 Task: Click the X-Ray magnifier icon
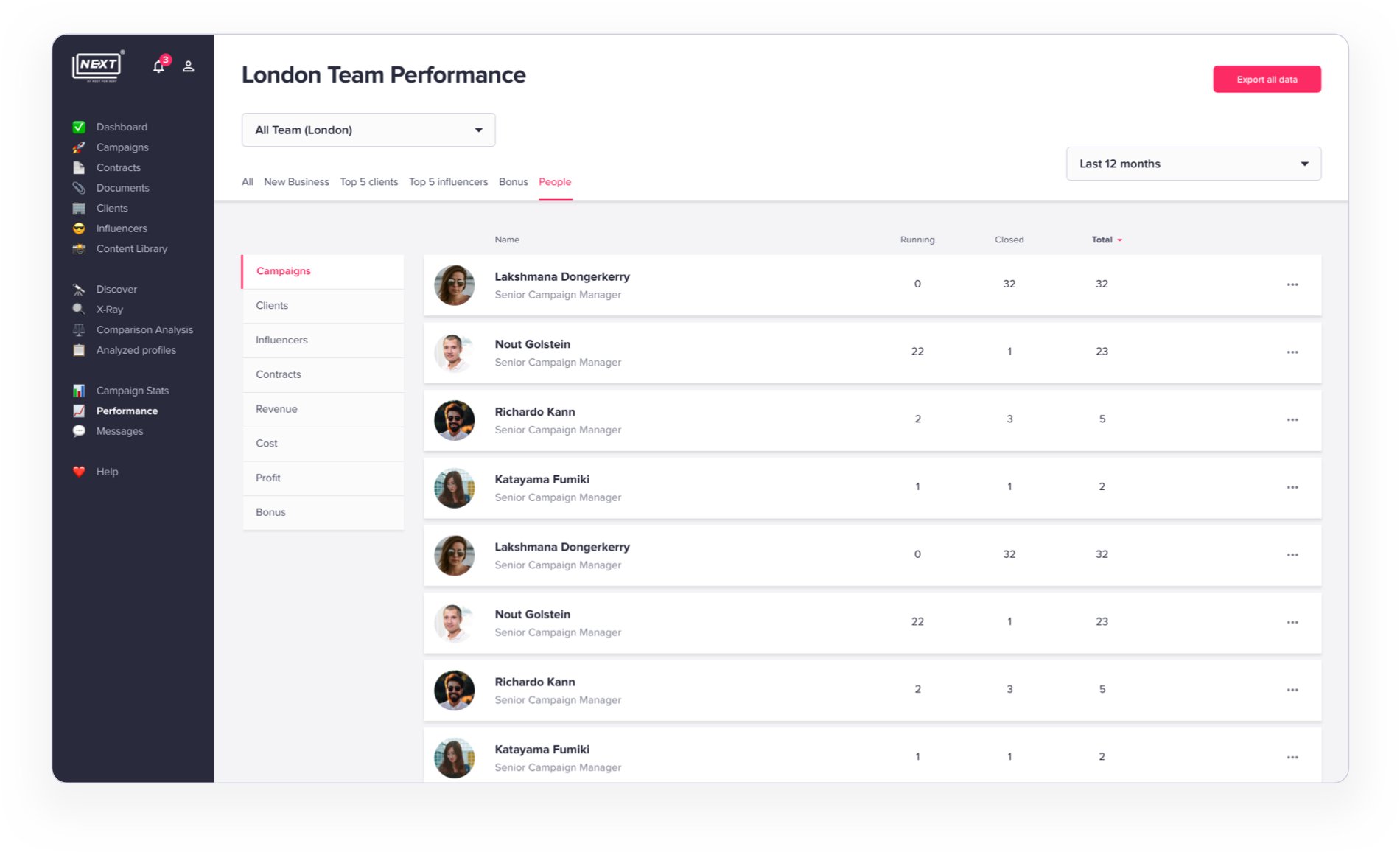[x=79, y=310]
